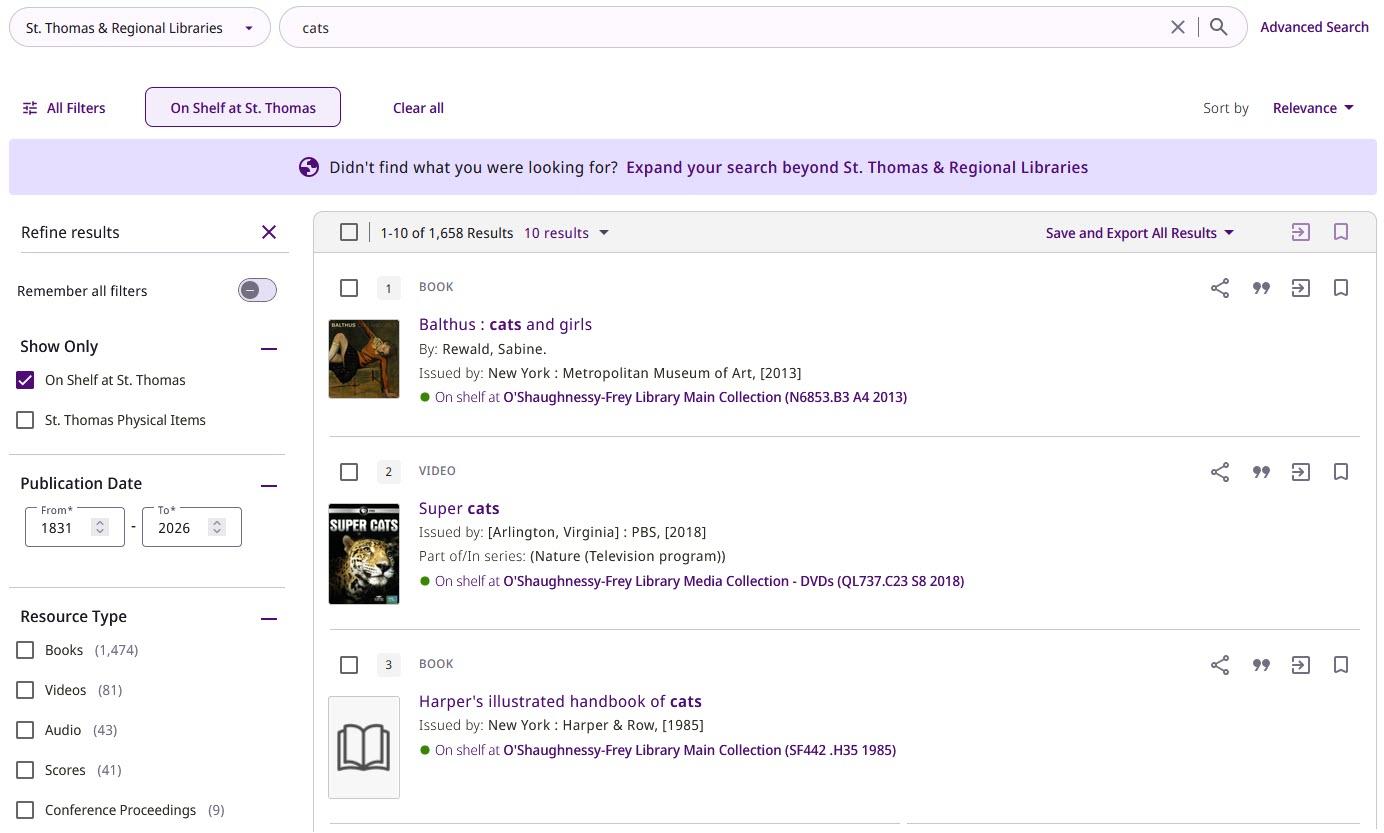This screenshot has width=1384, height=833.
Task: Export all results via the header export icon
Action: click(1300, 232)
